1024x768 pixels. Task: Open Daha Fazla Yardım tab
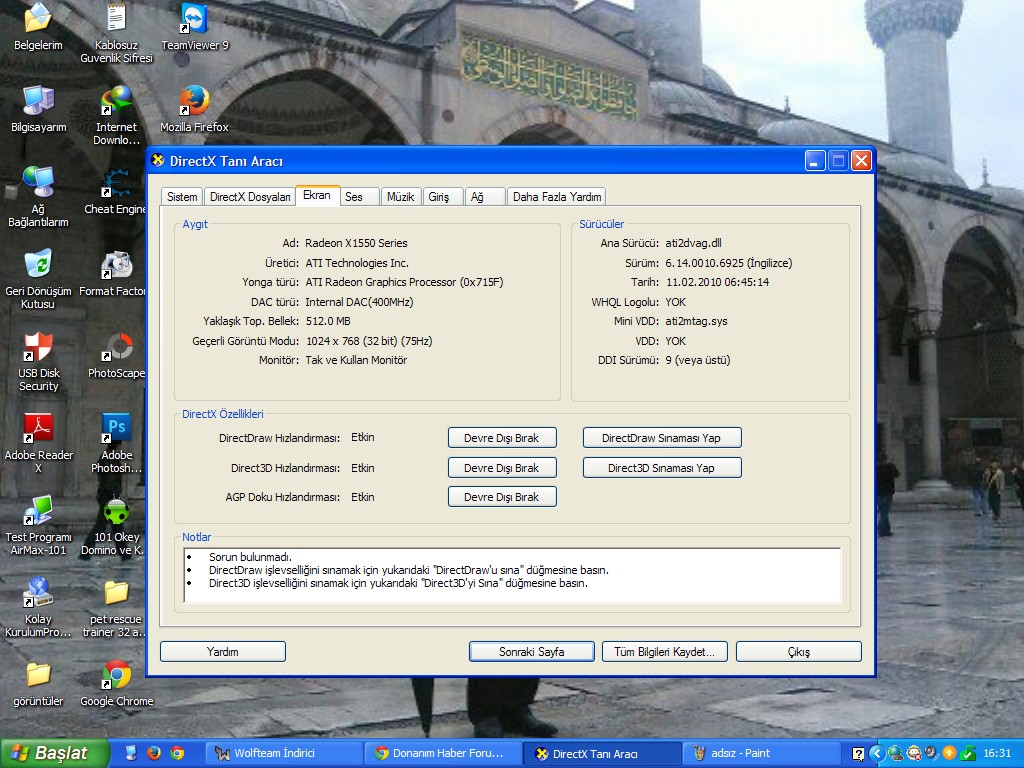coord(556,197)
